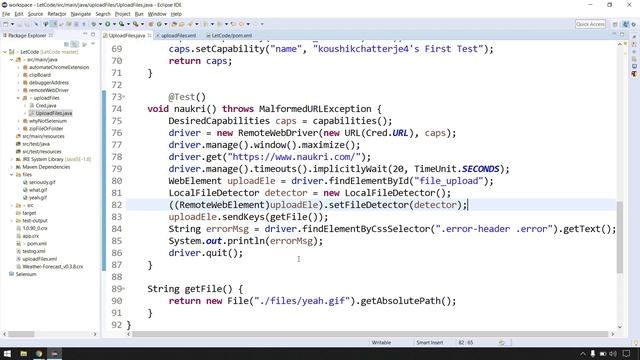Click the Eclipse taskbar icon
The height and width of the screenshot is (360, 640).
[55, 353]
